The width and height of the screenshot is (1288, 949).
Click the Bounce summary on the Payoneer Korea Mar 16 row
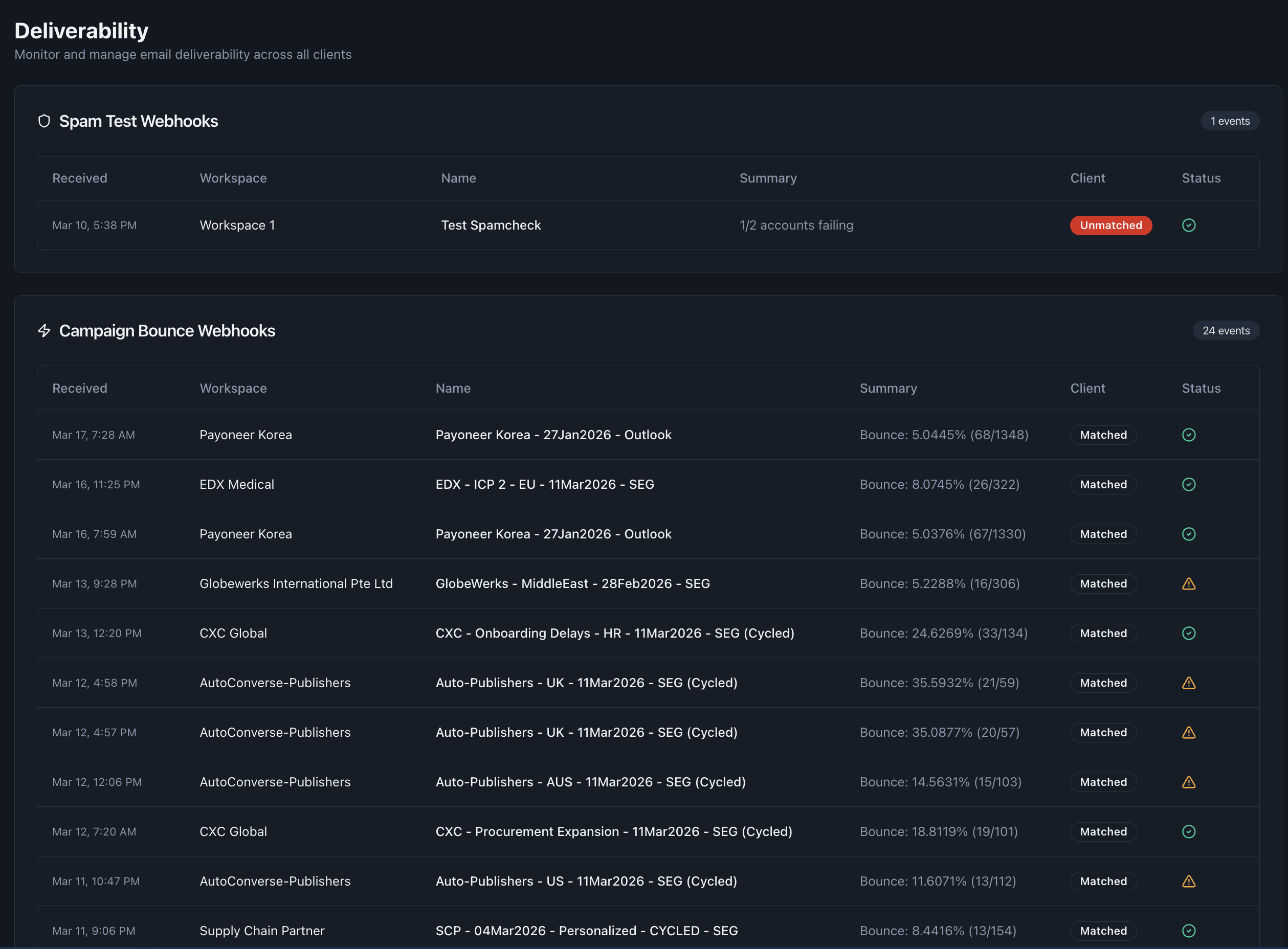pyautogui.click(x=943, y=534)
